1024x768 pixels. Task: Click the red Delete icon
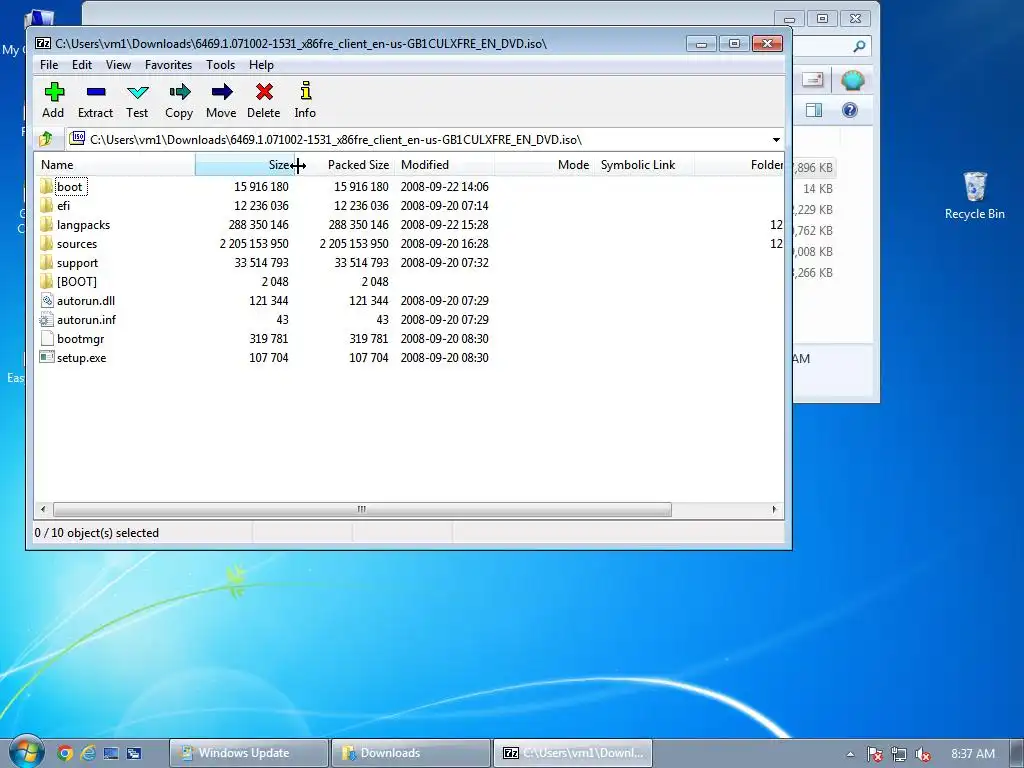click(264, 92)
